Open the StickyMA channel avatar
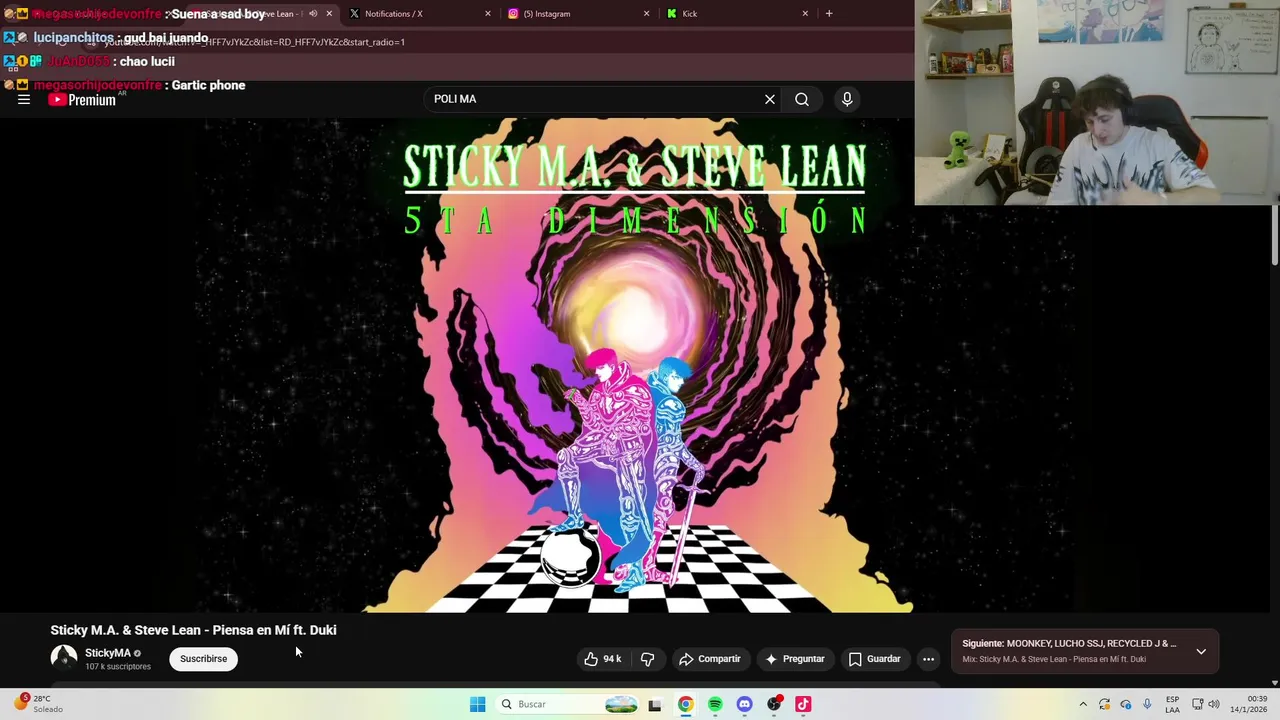Screen dimensions: 1280x720 [64, 658]
